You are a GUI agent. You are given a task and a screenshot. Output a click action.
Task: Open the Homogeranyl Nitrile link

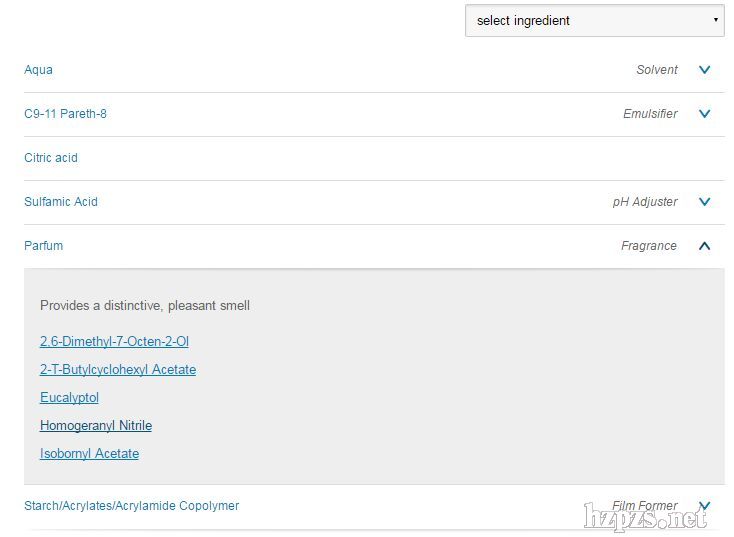pyautogui.click(x=96, y=426)
